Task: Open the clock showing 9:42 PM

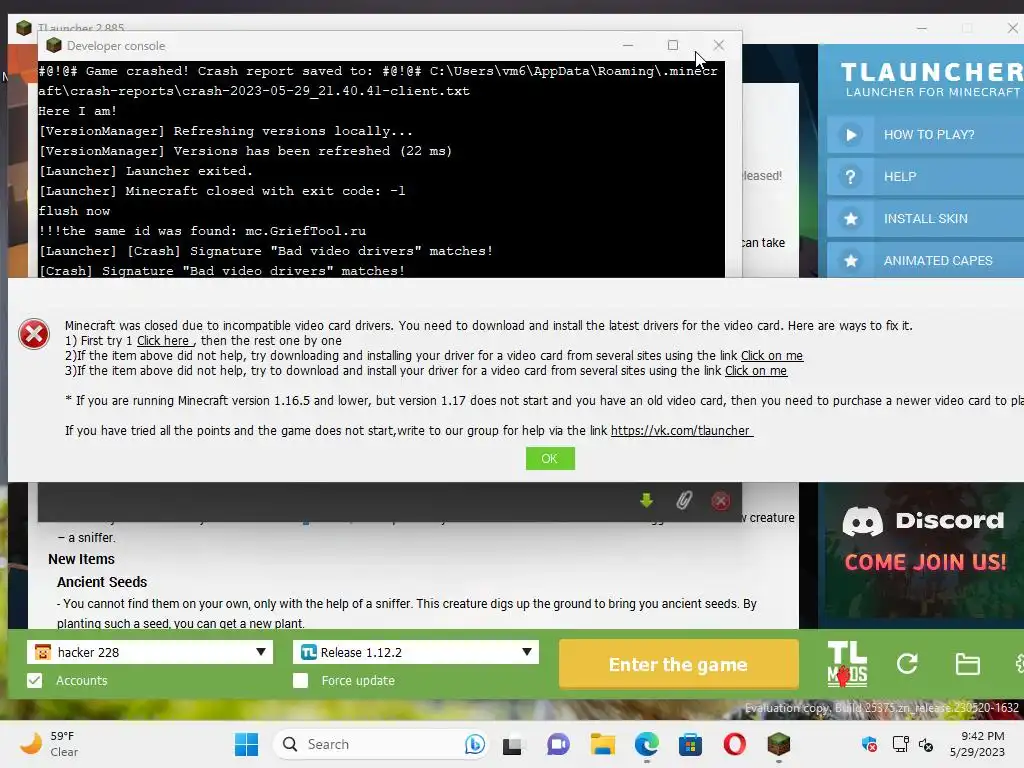Action: (977, 744)
